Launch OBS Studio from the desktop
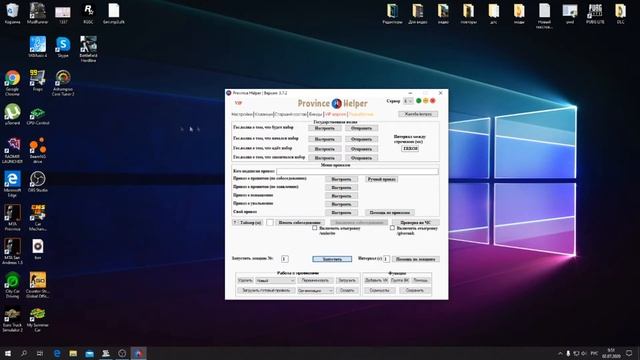Viewport: 640px width, 360px height. (x=38, y=181)
